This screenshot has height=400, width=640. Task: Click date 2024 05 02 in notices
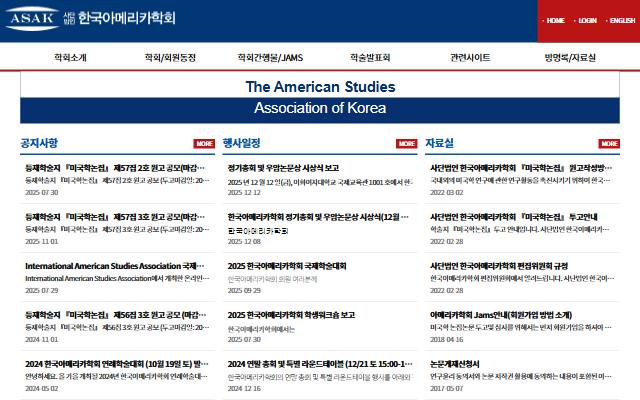[42, 389]
